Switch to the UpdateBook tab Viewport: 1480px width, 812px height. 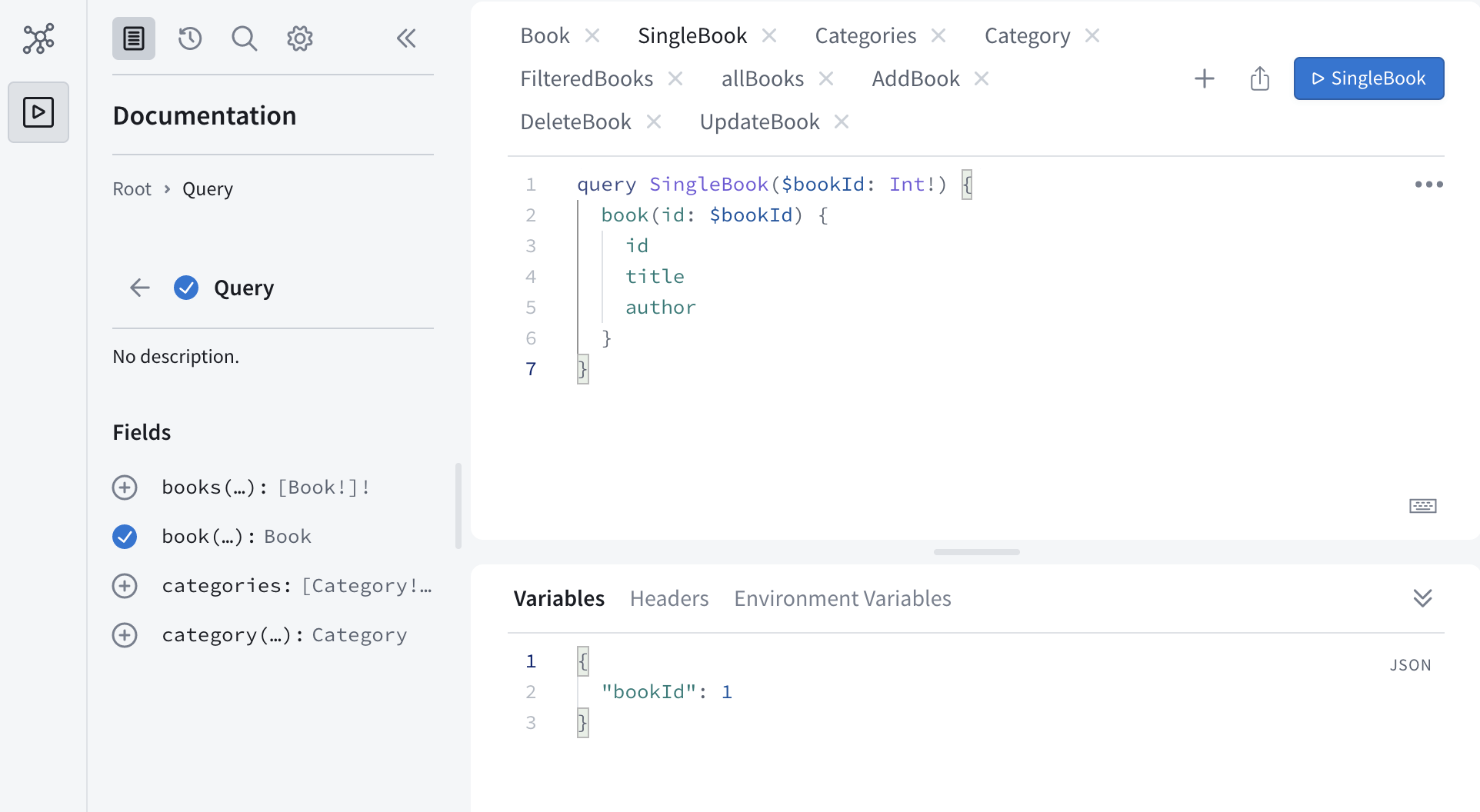pyautogui.click(x=759, y=121)
